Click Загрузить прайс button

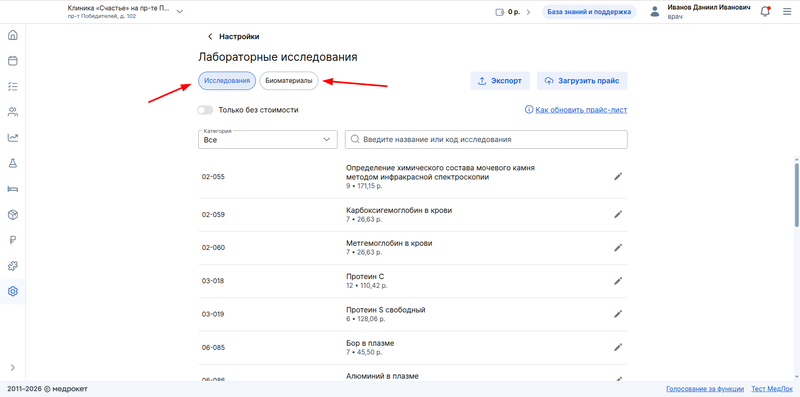tap(582, 81)
